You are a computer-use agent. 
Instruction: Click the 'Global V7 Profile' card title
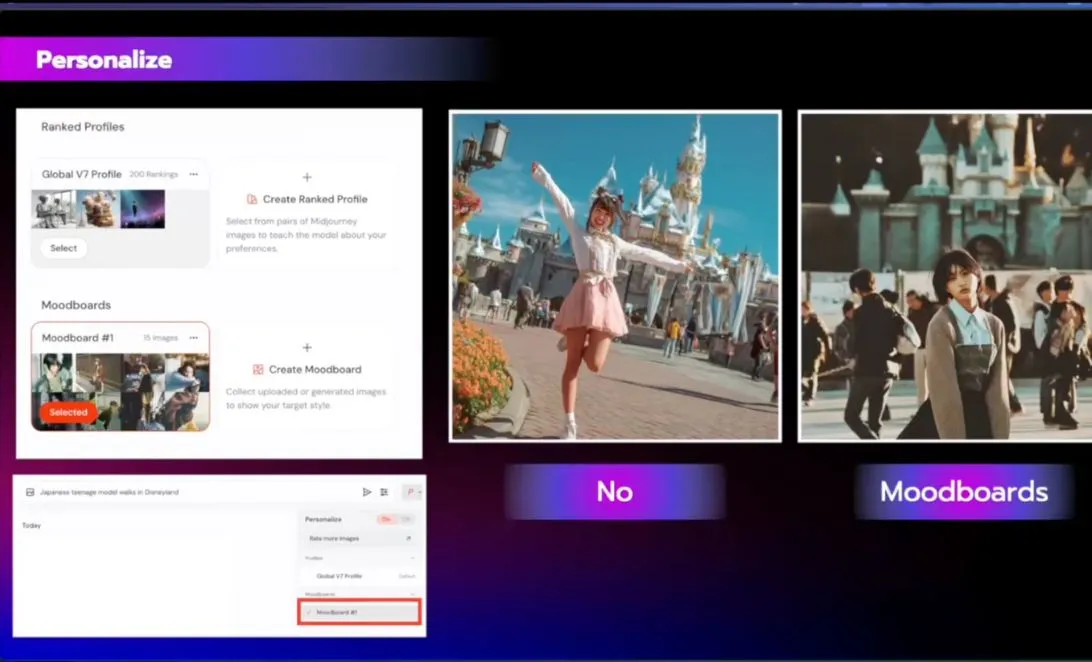(x=81, y=174)
